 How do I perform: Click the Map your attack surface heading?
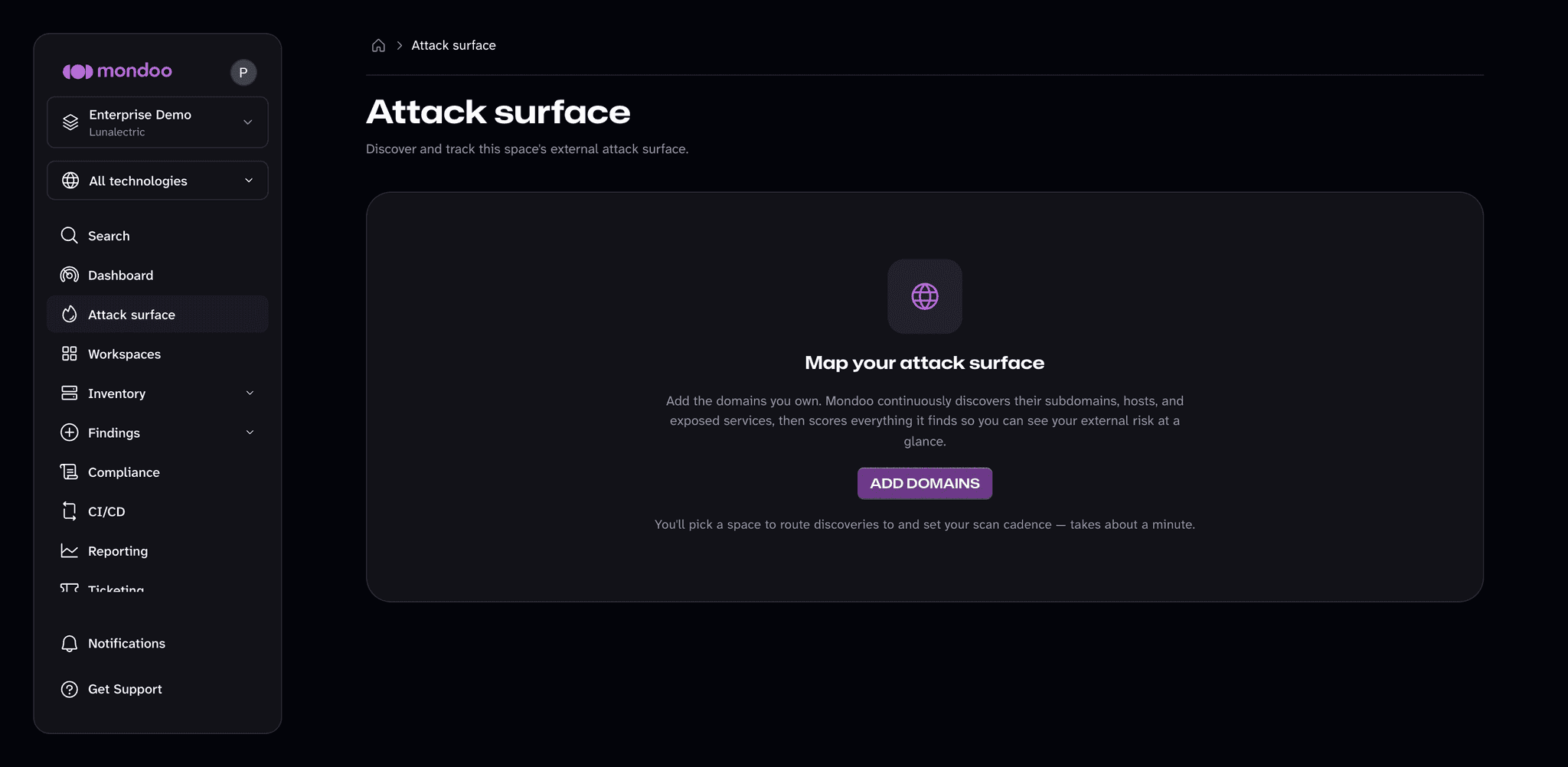[925, 363]
